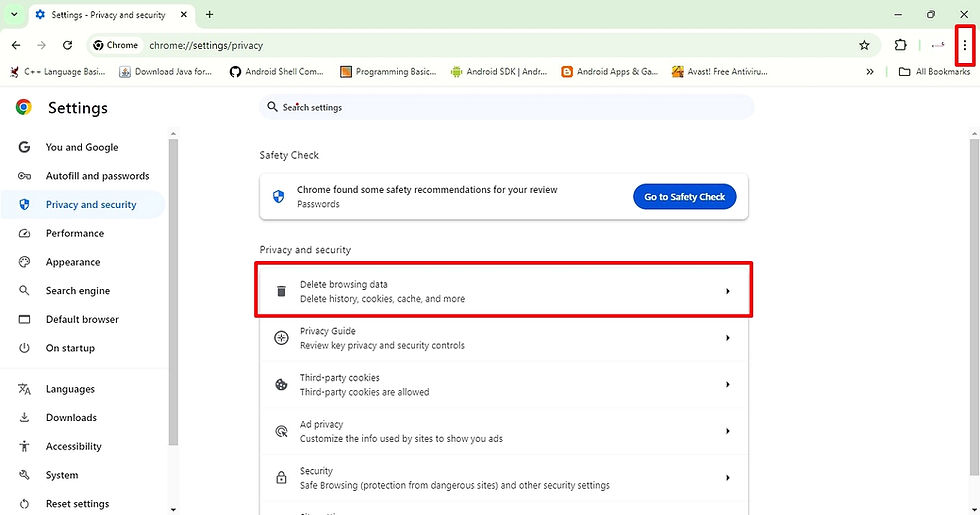Open the Avast! Free Antivirus bookmark
Screen dimensions: 980x515
click(x=720, y=72)
